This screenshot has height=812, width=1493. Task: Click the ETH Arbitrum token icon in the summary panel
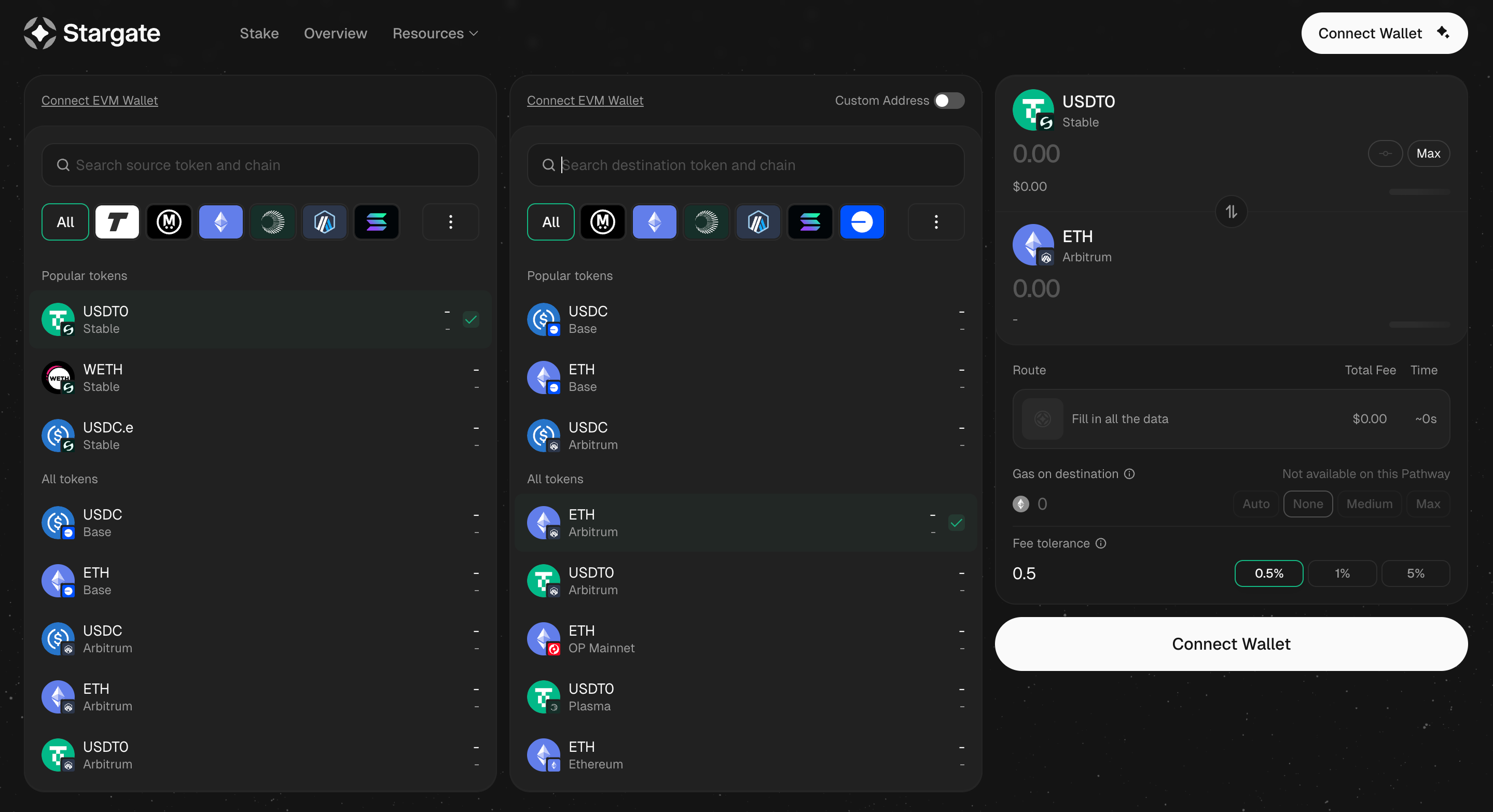[x=1033, y=245]
